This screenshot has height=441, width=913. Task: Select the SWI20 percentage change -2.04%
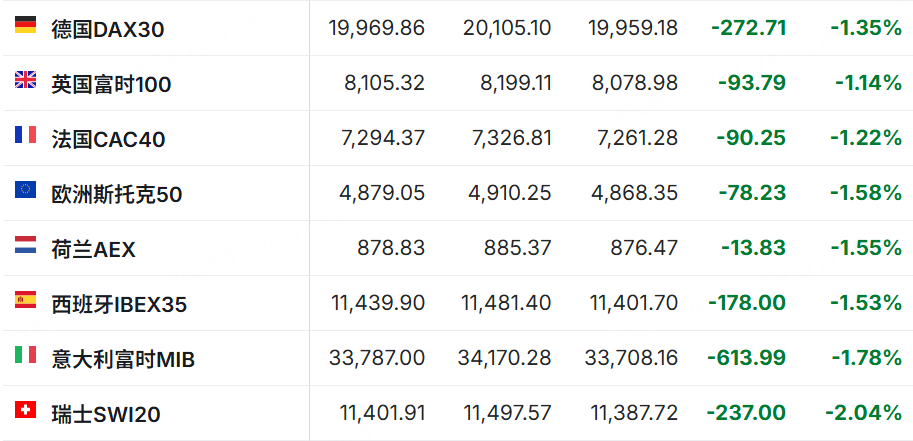tap(864, 412)
